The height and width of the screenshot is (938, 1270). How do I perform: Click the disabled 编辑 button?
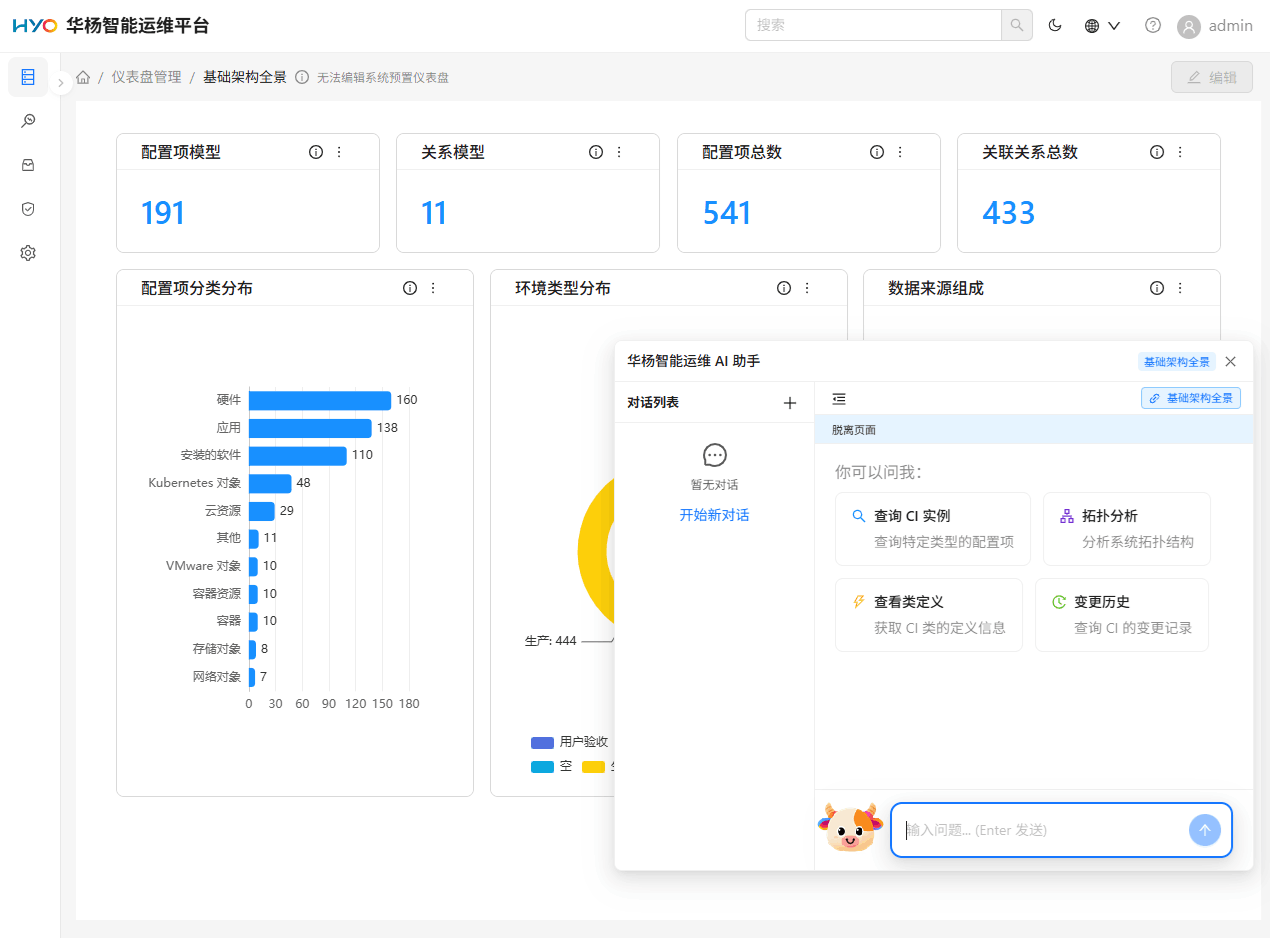(1212, 77)
